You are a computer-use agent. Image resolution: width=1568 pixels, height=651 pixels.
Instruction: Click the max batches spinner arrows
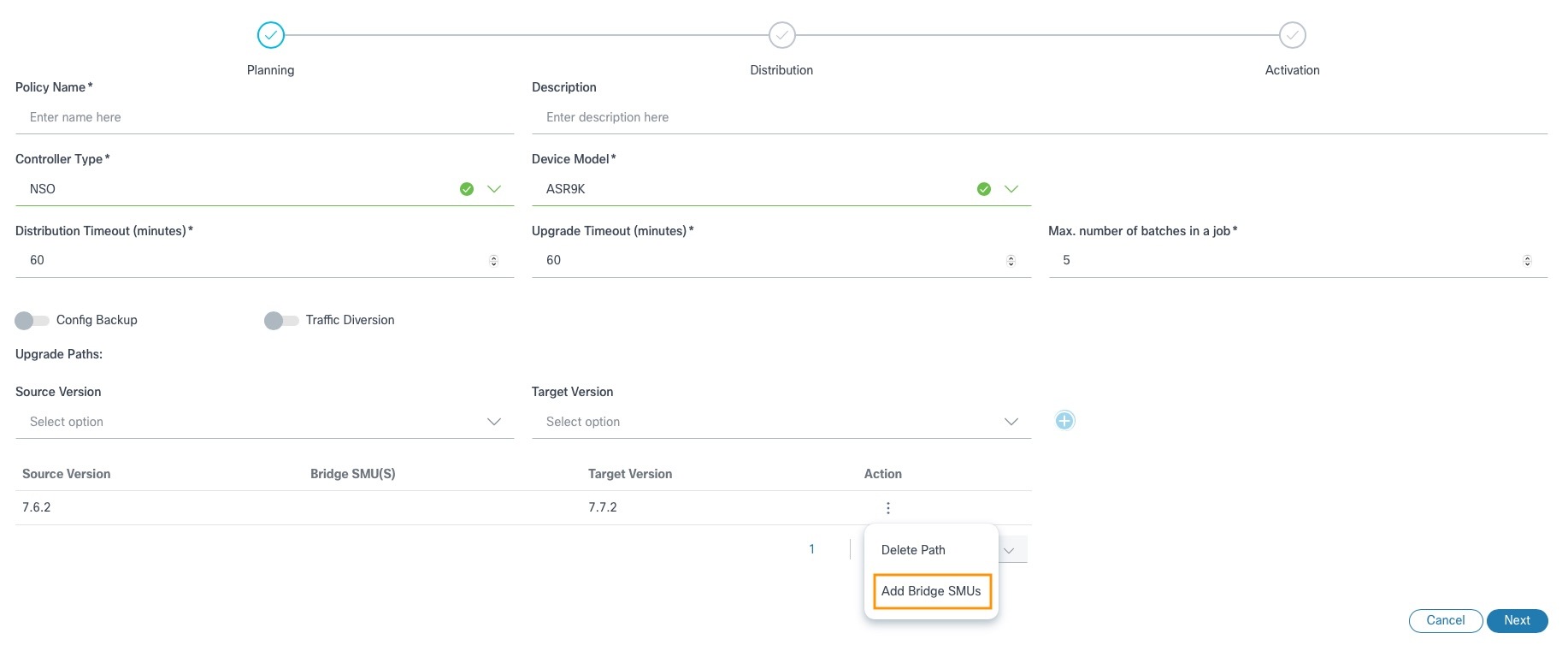[x=1527, y=261]
